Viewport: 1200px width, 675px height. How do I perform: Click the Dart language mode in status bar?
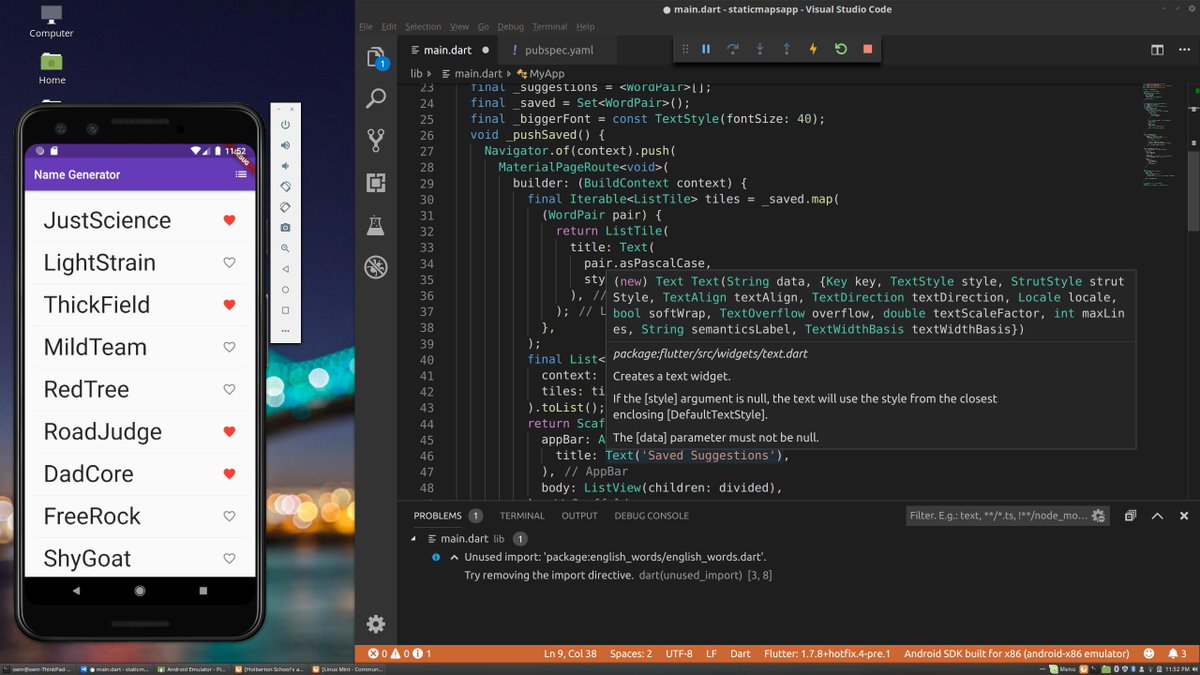(740, 653)
